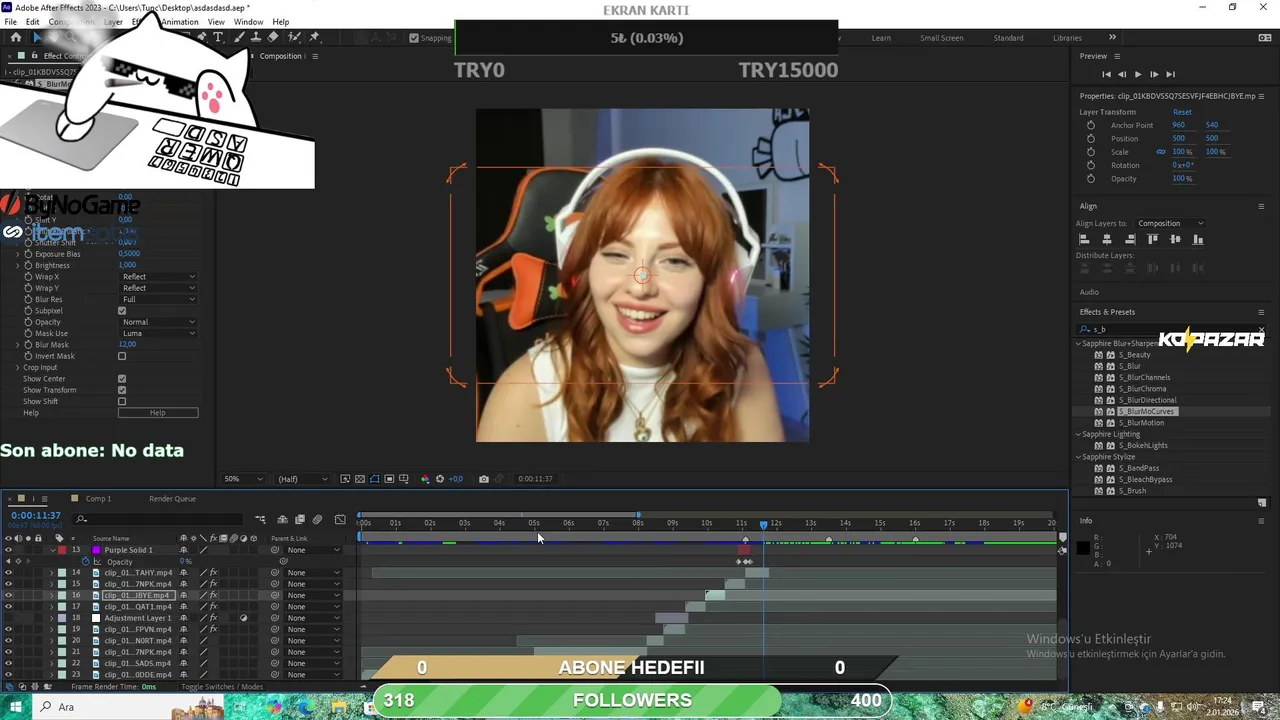Hide layer 14 clip_01...TAHY.mp4
The height and width of the screenshot is (720, 1280).
[x=8, y=573]
